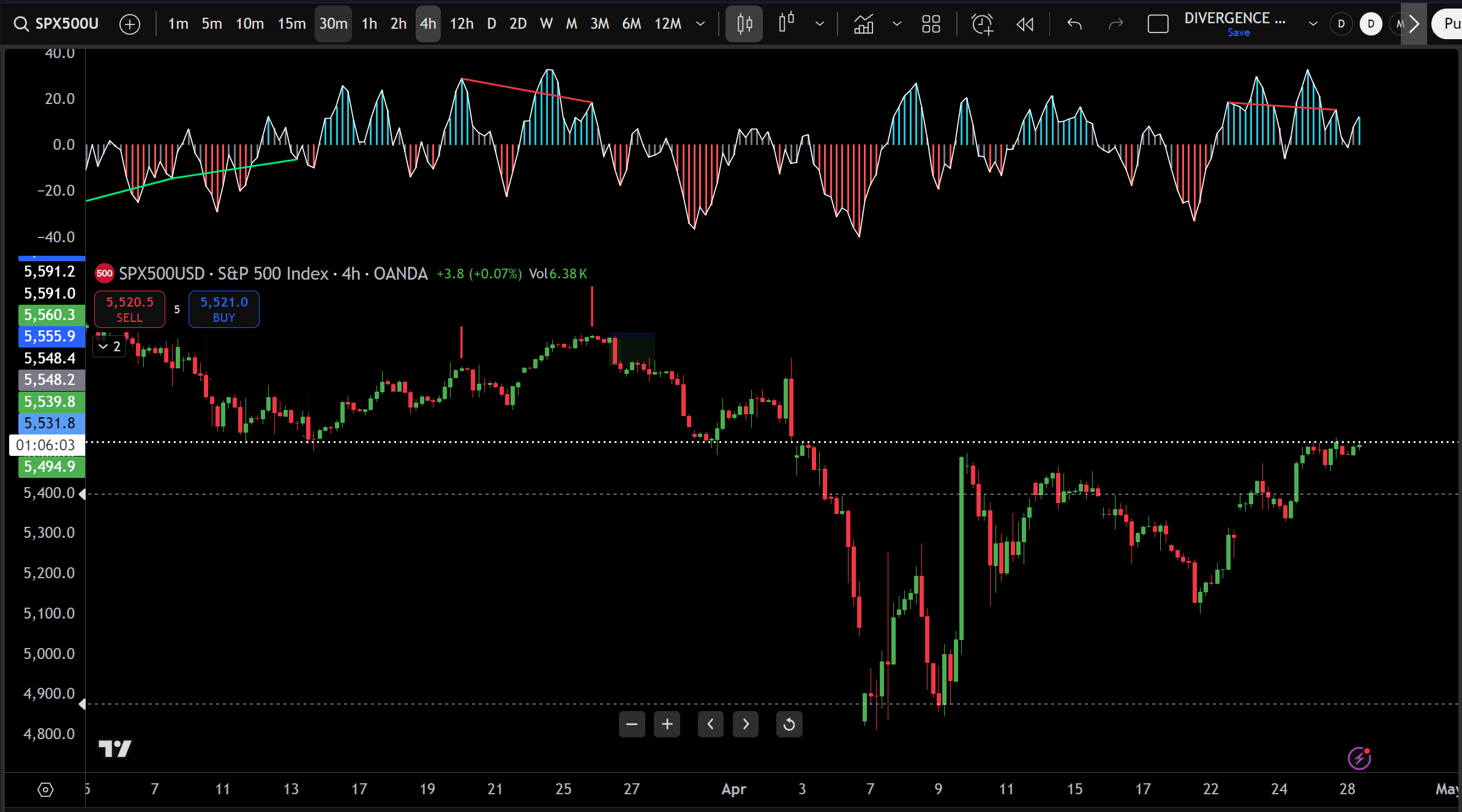1462x812 pixels.
Task: Switch to the 15m timeframe
Action: click(291, 24)
